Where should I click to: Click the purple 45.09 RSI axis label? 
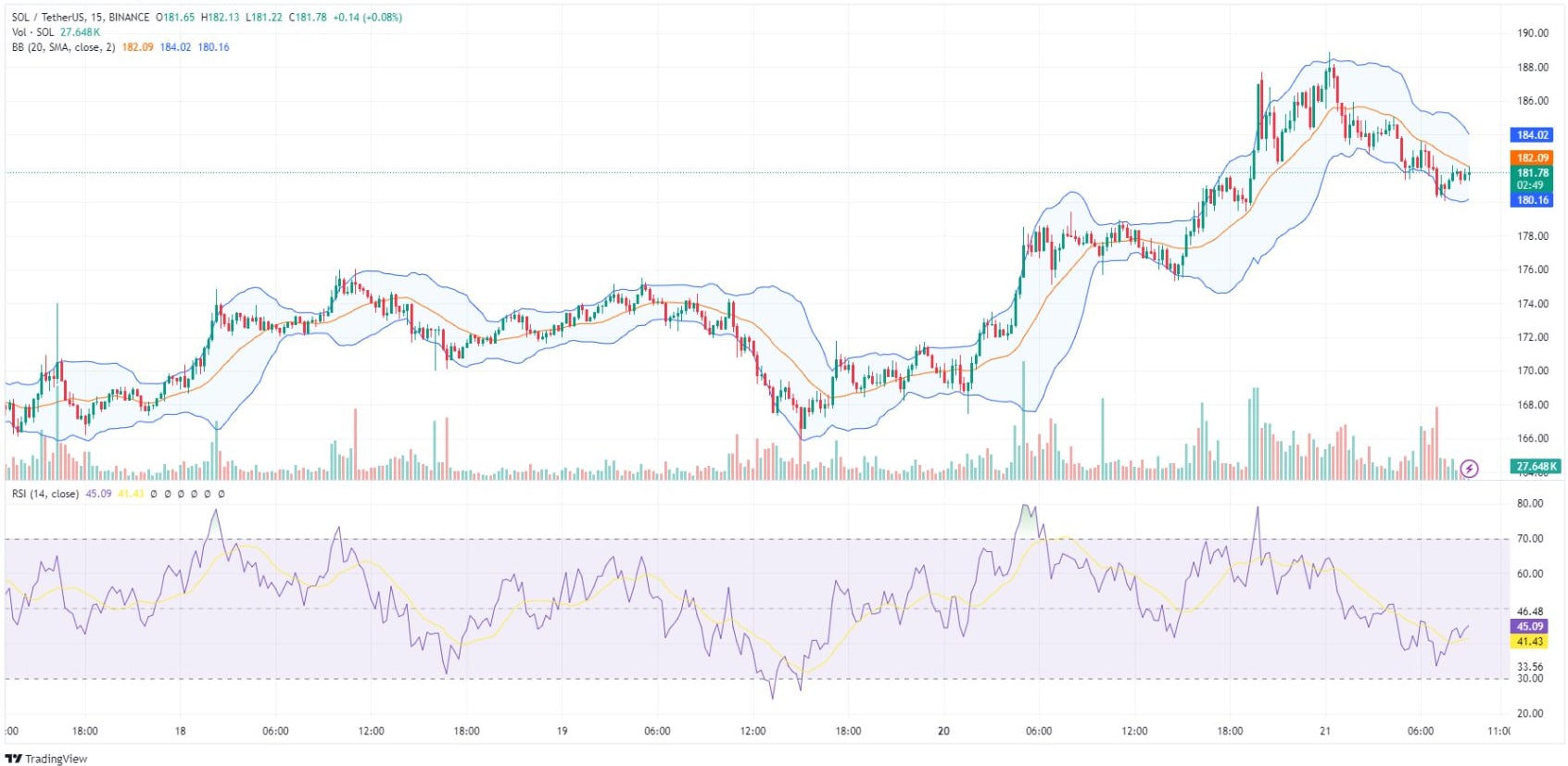click(x=1530, y=627)
